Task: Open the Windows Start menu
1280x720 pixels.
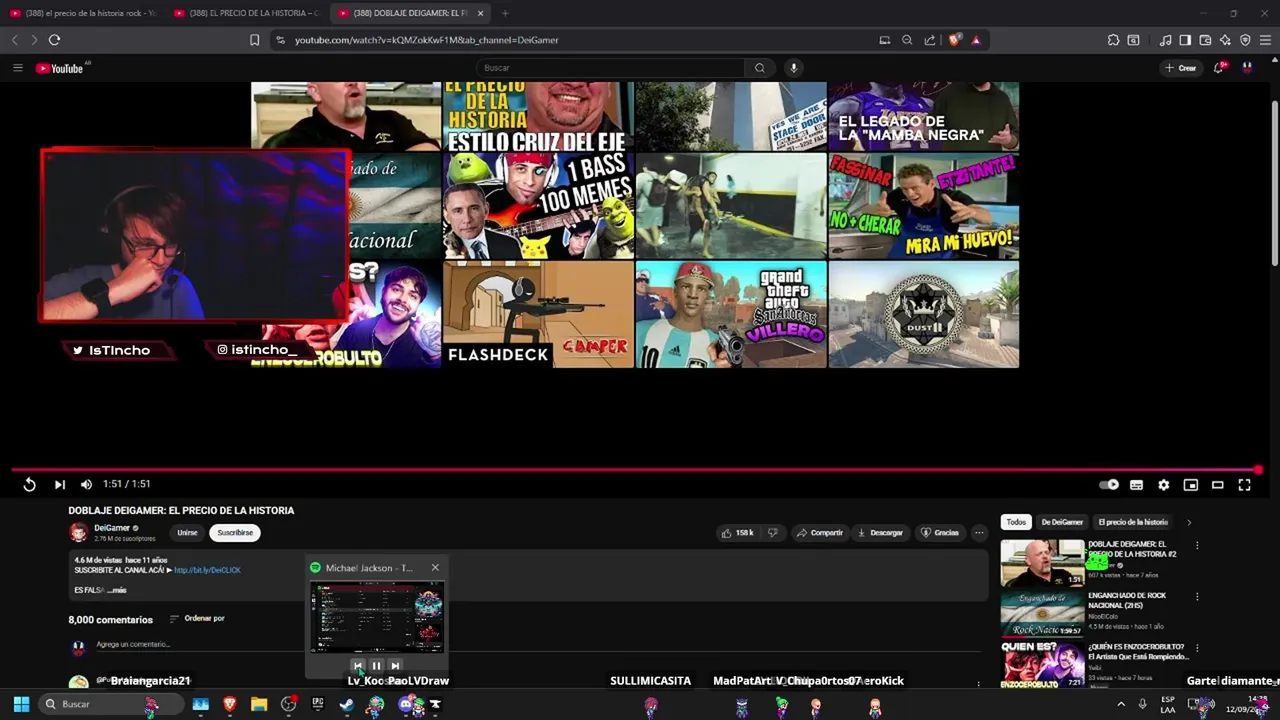Action: pos(21,704)
